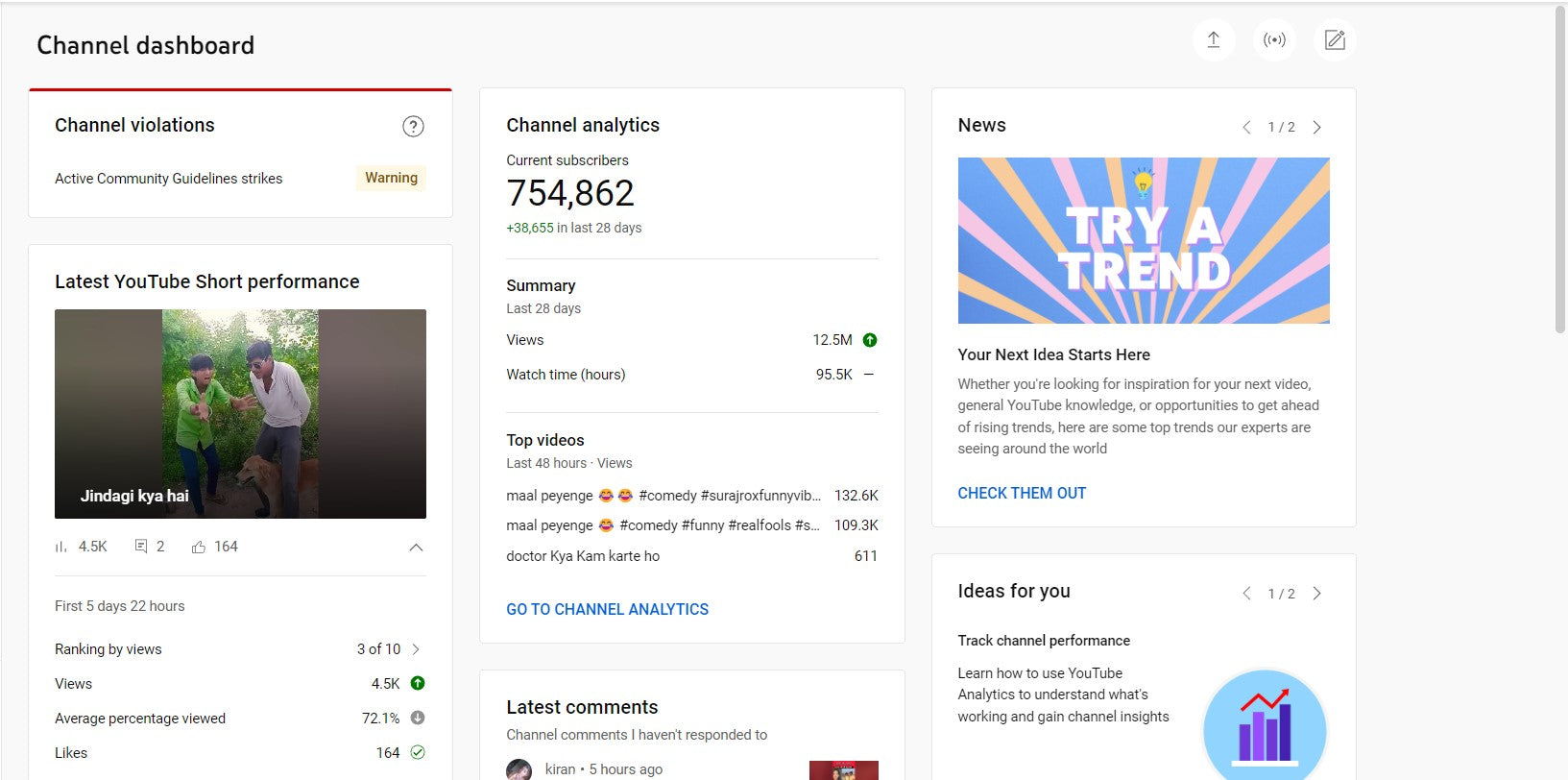The image size is (1568, 780).
Task: Click the page vertical scrollbar
Action: [1560, 173]
